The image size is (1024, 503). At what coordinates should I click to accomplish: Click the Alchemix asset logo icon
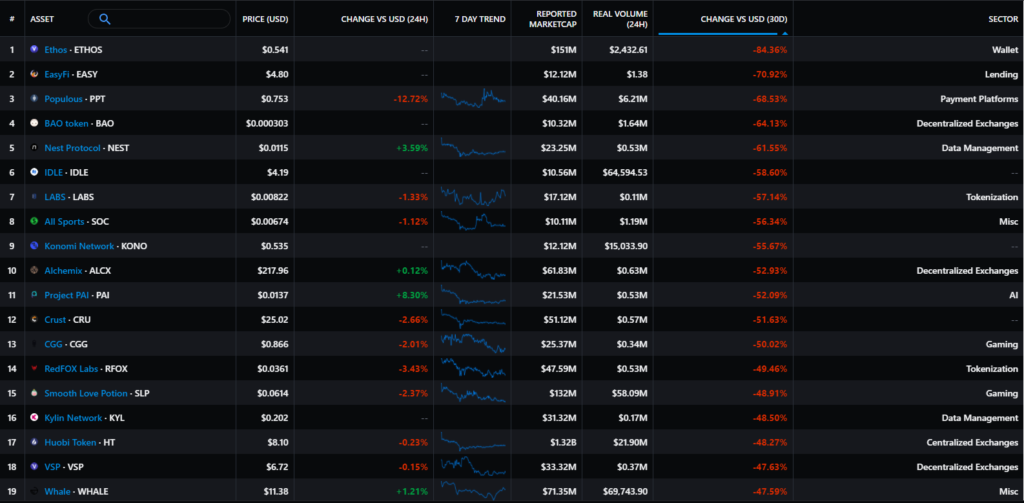[x=34, y=270]
